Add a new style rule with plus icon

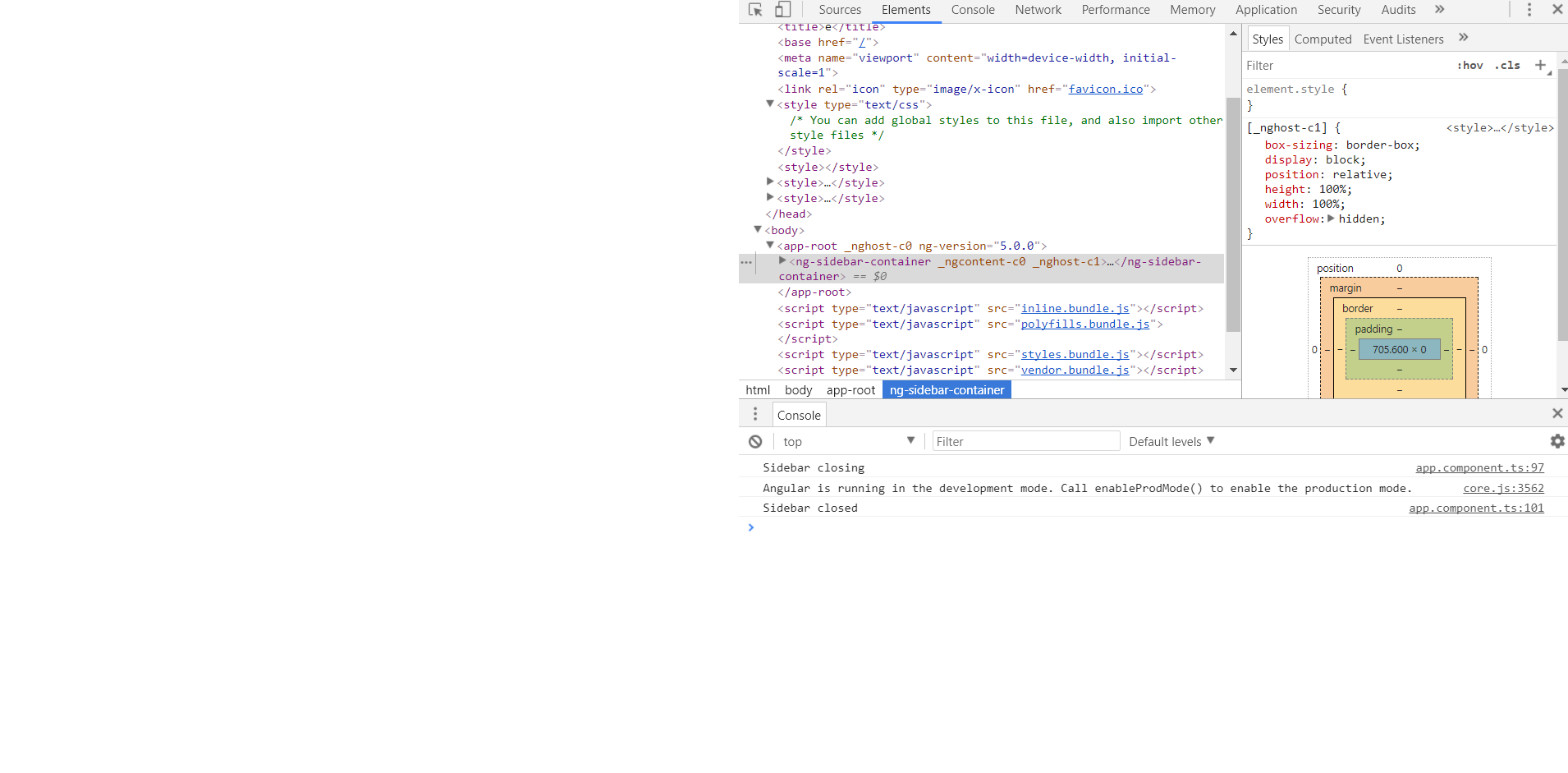1538,65
